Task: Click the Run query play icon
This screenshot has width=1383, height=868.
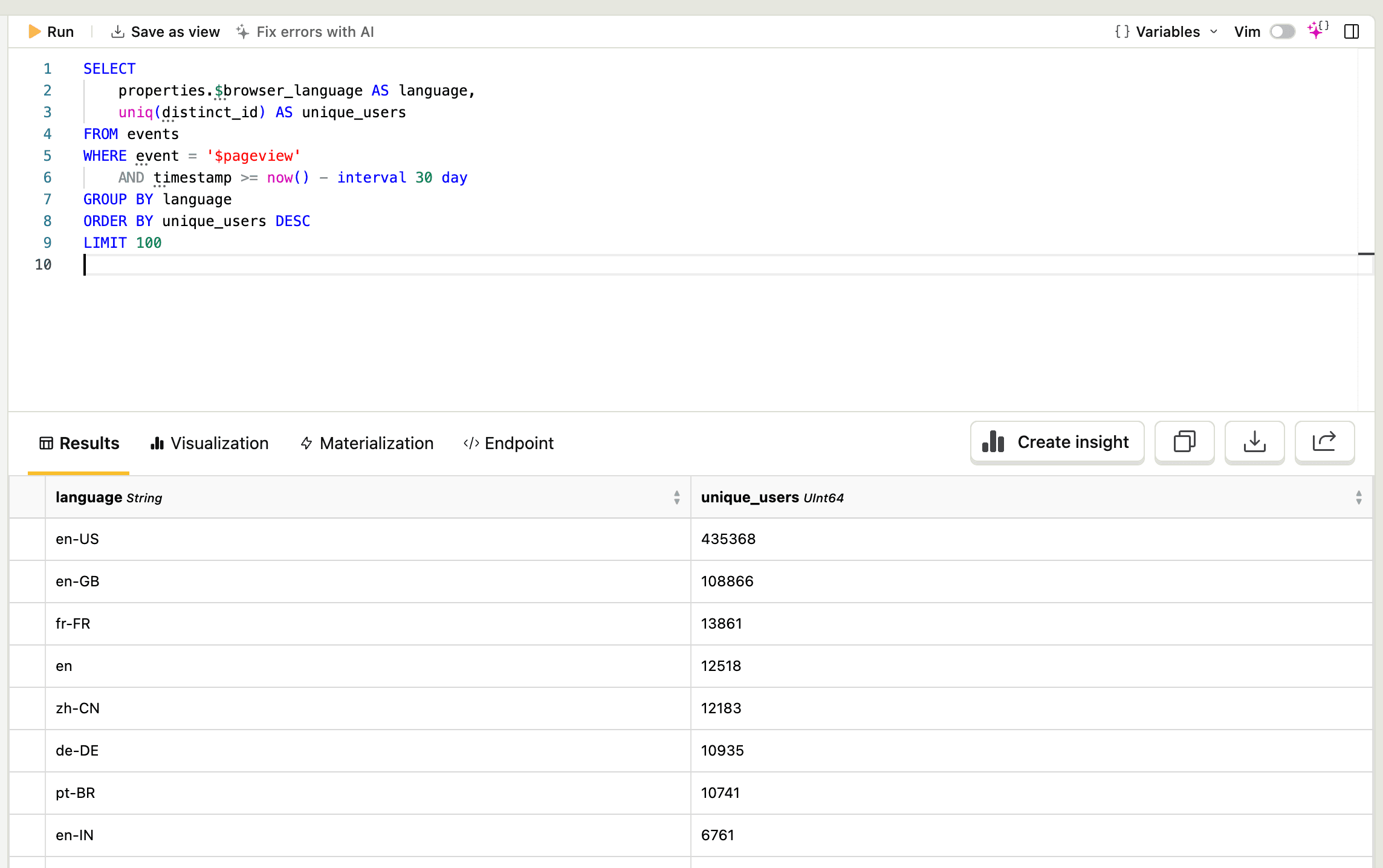Action: pyautogui.click(x=35, y=32)
